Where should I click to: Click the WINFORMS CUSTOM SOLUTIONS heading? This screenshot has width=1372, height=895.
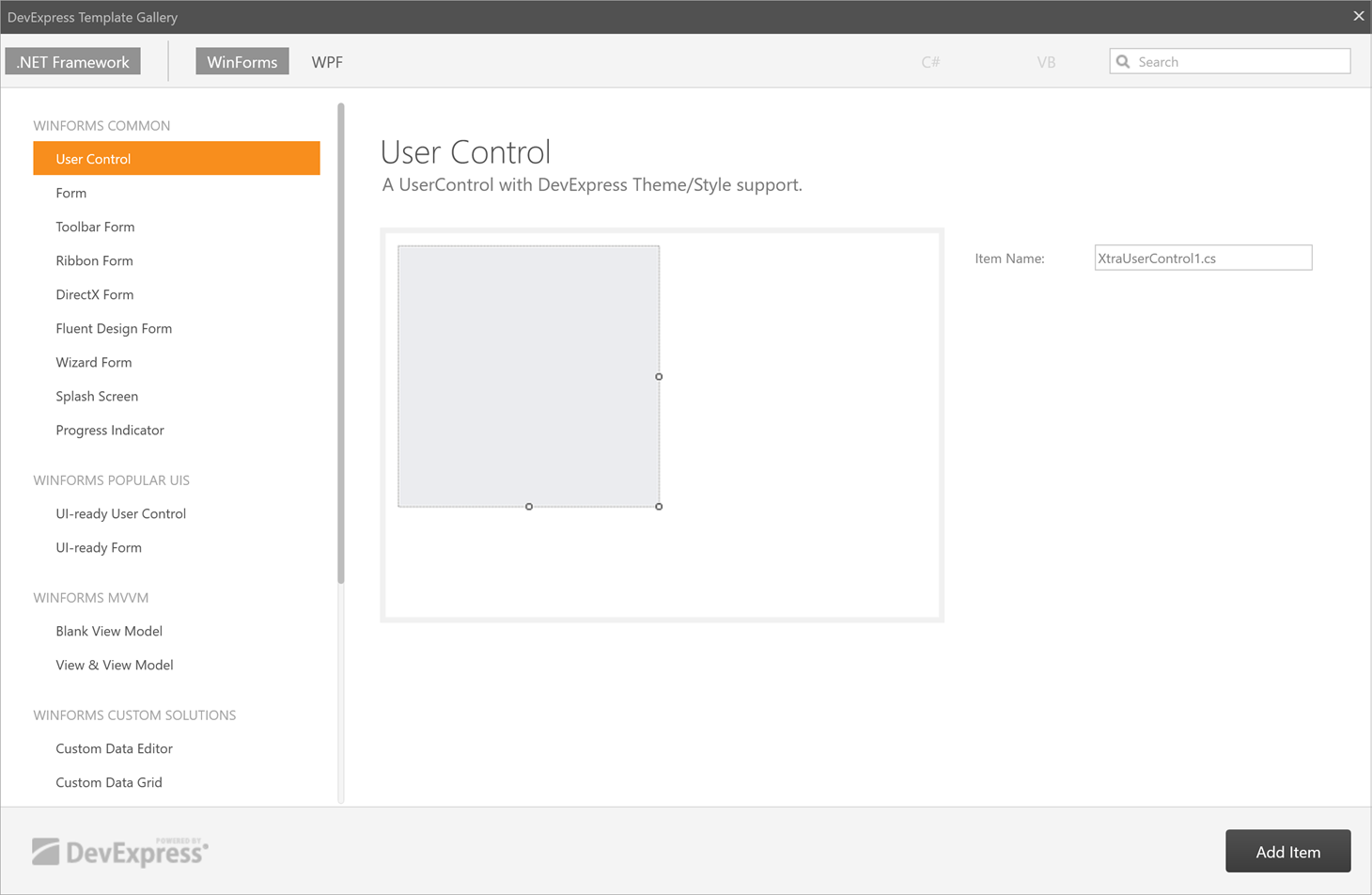134,714
